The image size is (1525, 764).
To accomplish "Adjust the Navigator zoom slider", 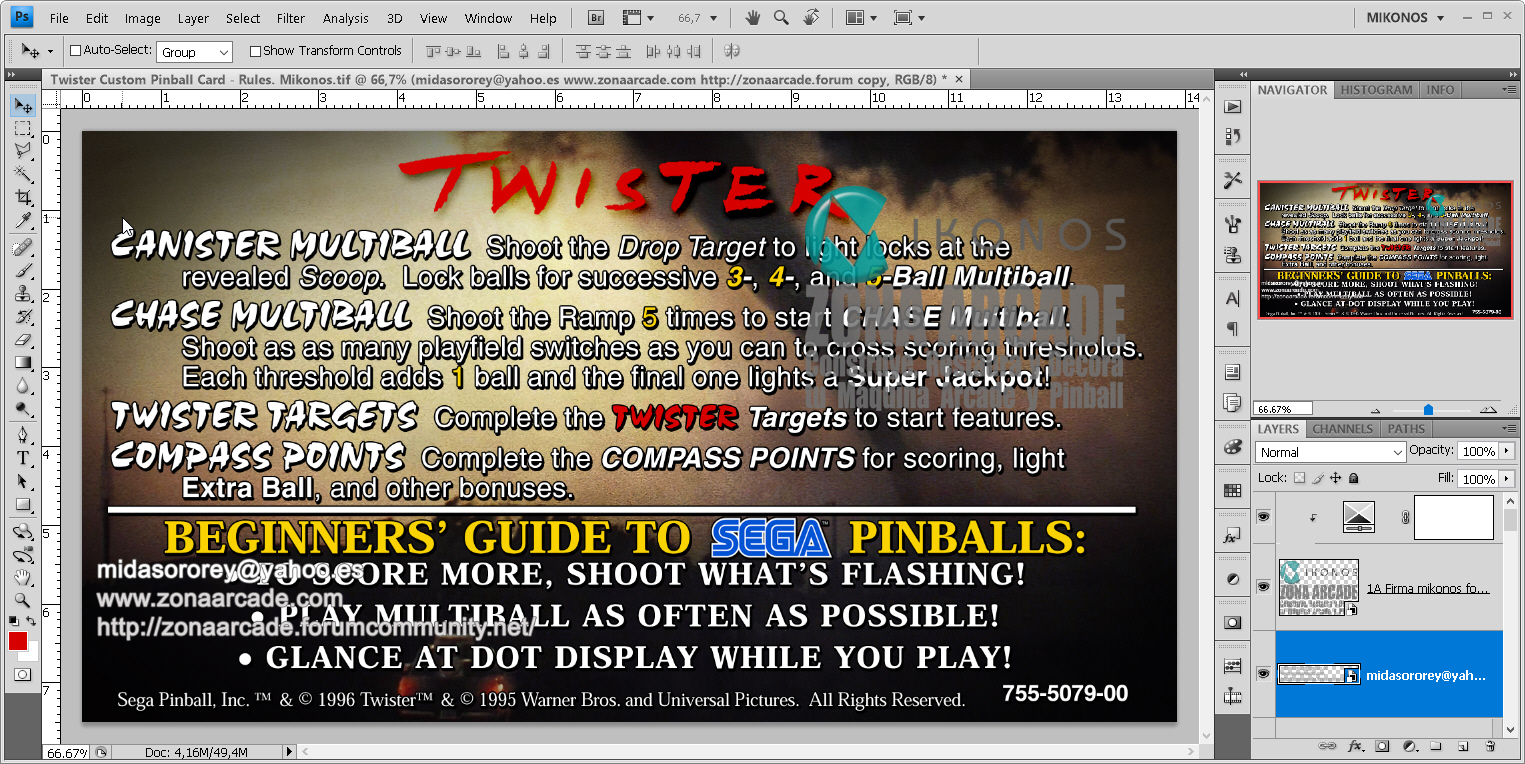I will tap(1428, 409).
